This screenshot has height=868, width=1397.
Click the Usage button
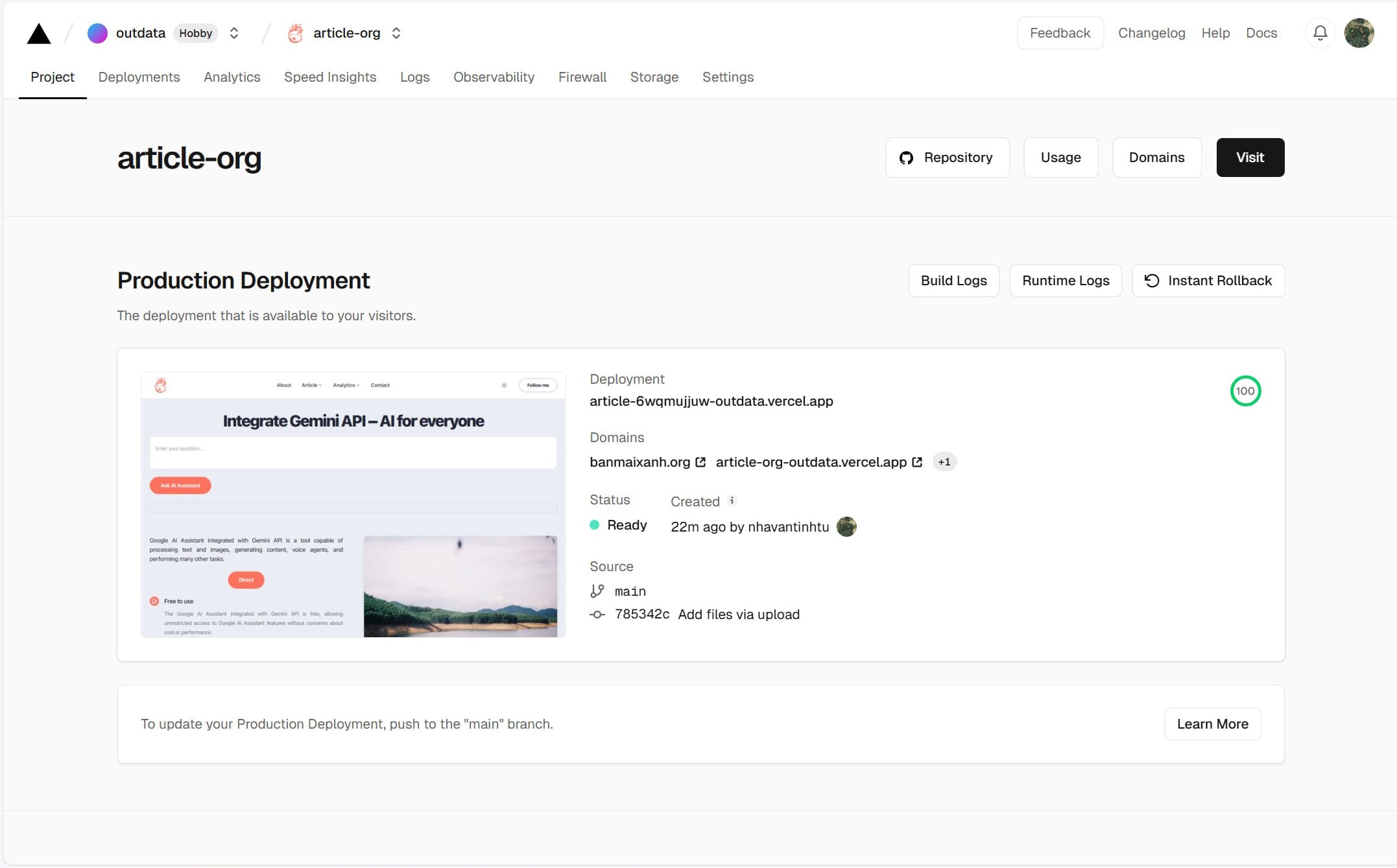pyautogui.click(x=1061, y=158)
